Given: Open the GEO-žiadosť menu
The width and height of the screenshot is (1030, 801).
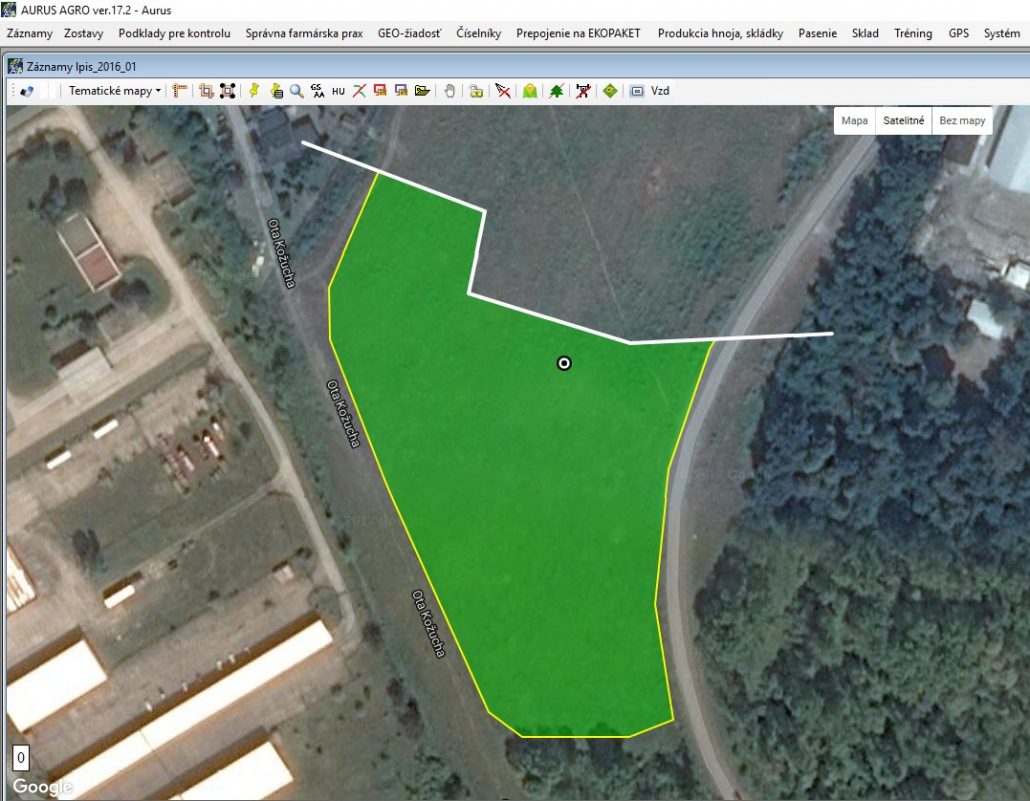Looking at the screenshot, I should click(409, 34).
